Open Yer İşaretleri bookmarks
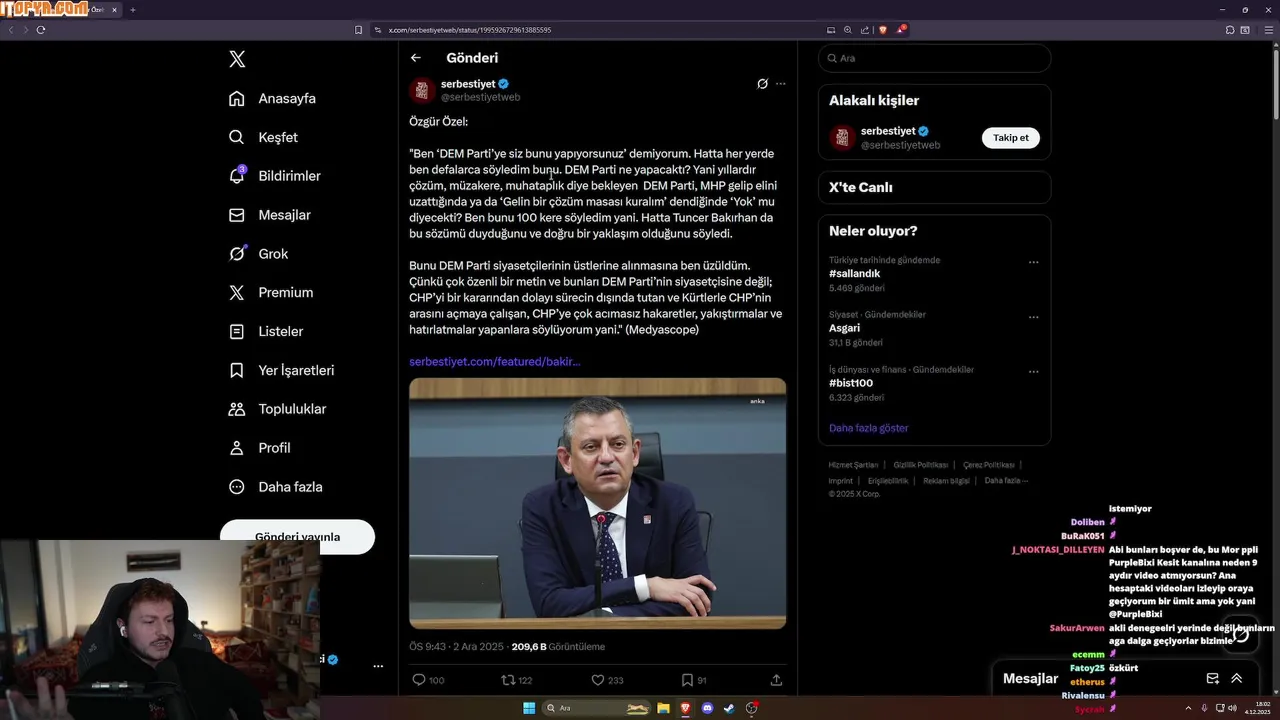 pos(281,370)
